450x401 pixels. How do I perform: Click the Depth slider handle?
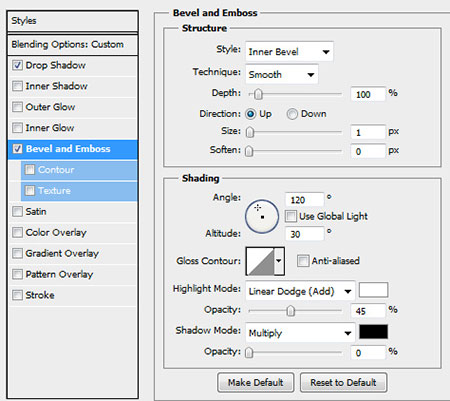pyautogui.click(x=258, y=94)
